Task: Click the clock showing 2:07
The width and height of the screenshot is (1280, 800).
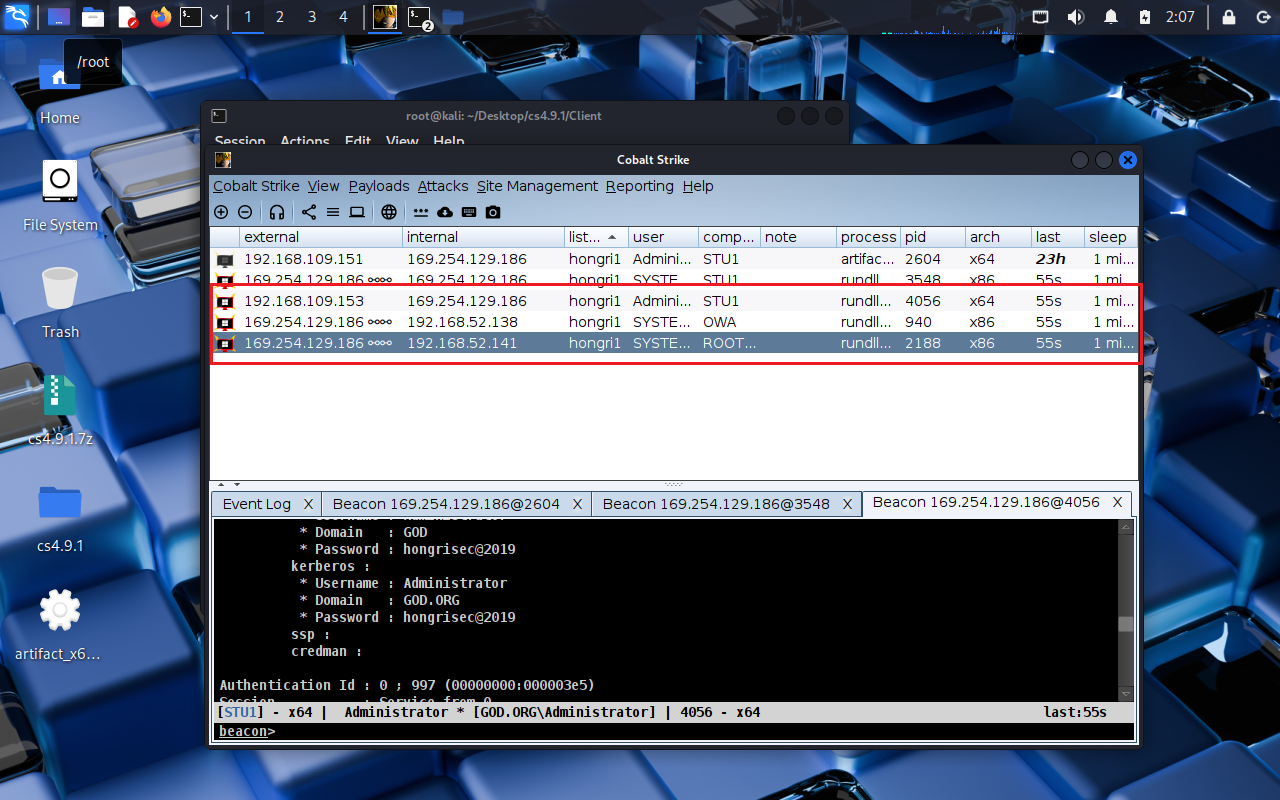Action: [x=1180, y=17]
